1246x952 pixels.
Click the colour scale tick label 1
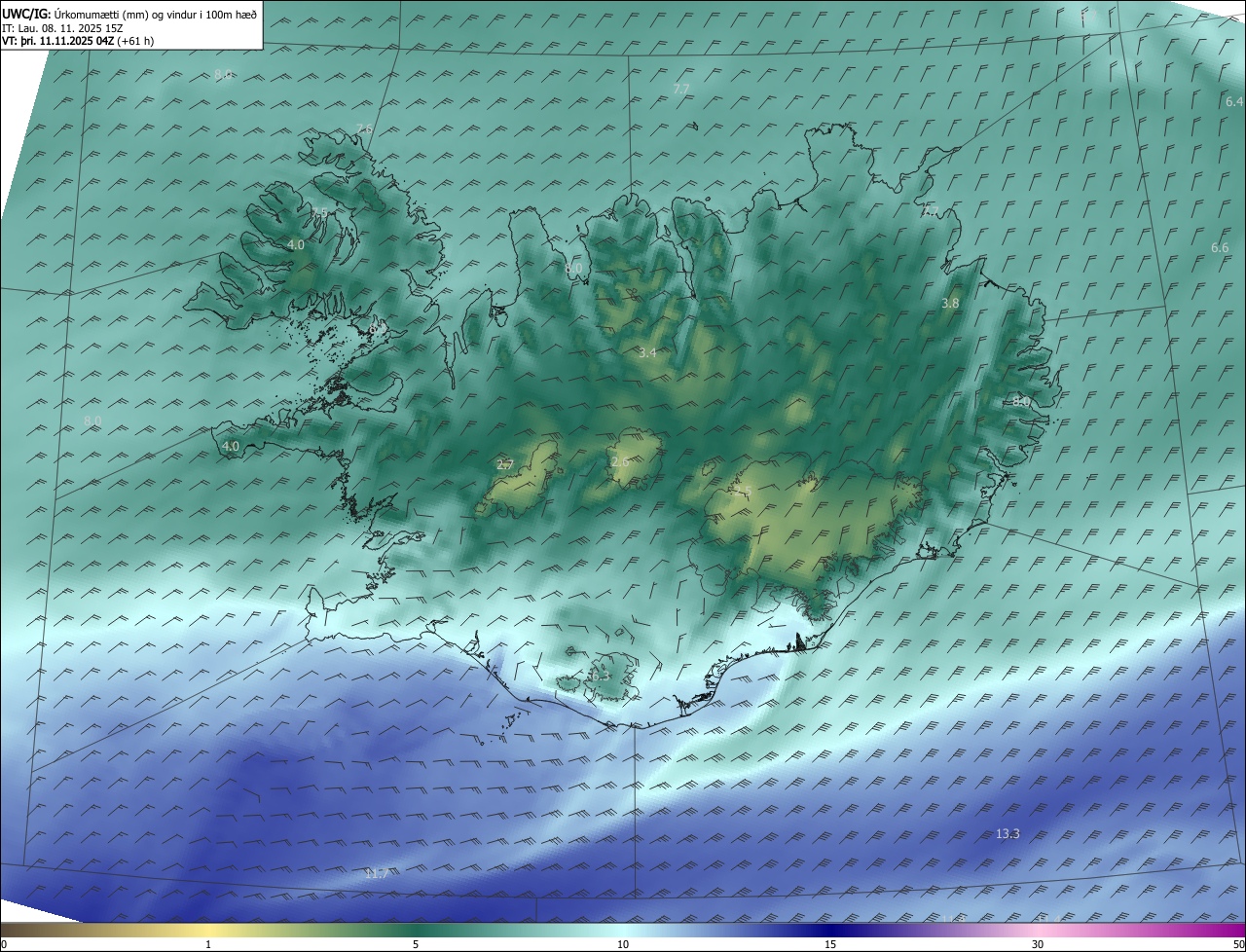point(208,944)
